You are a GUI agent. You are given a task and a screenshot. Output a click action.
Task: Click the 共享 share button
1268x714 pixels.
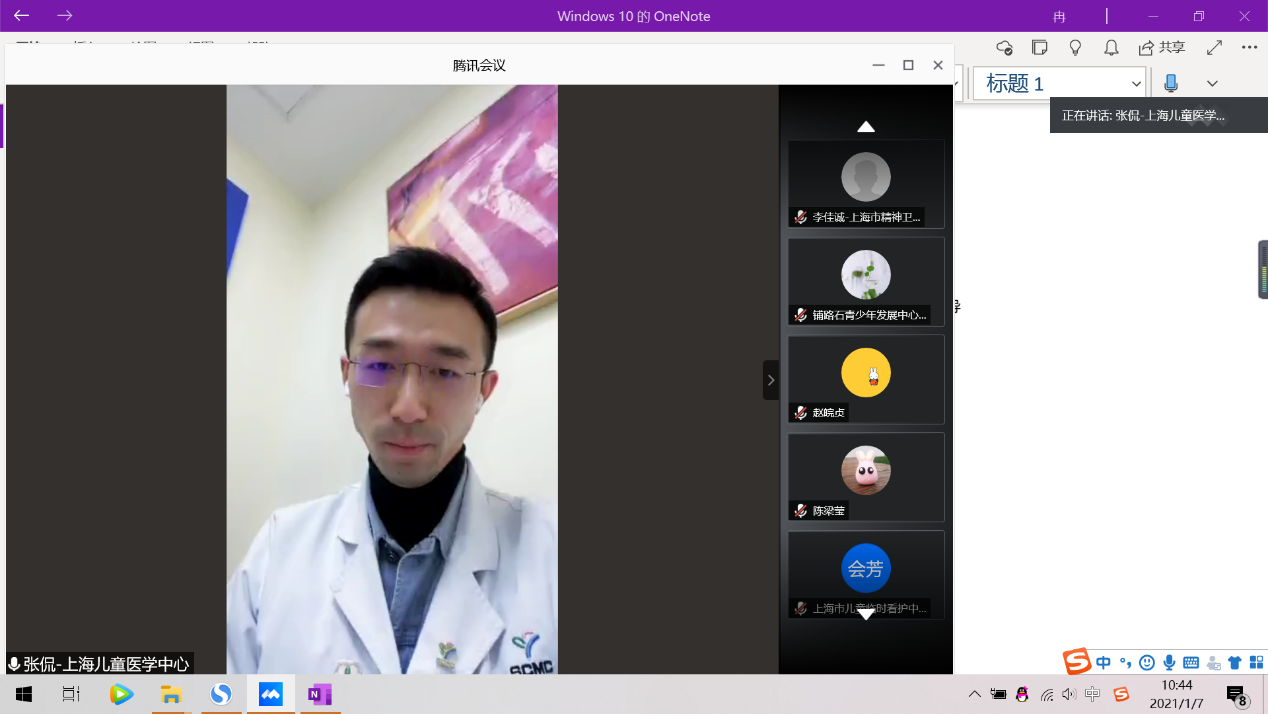point(1162,48)
